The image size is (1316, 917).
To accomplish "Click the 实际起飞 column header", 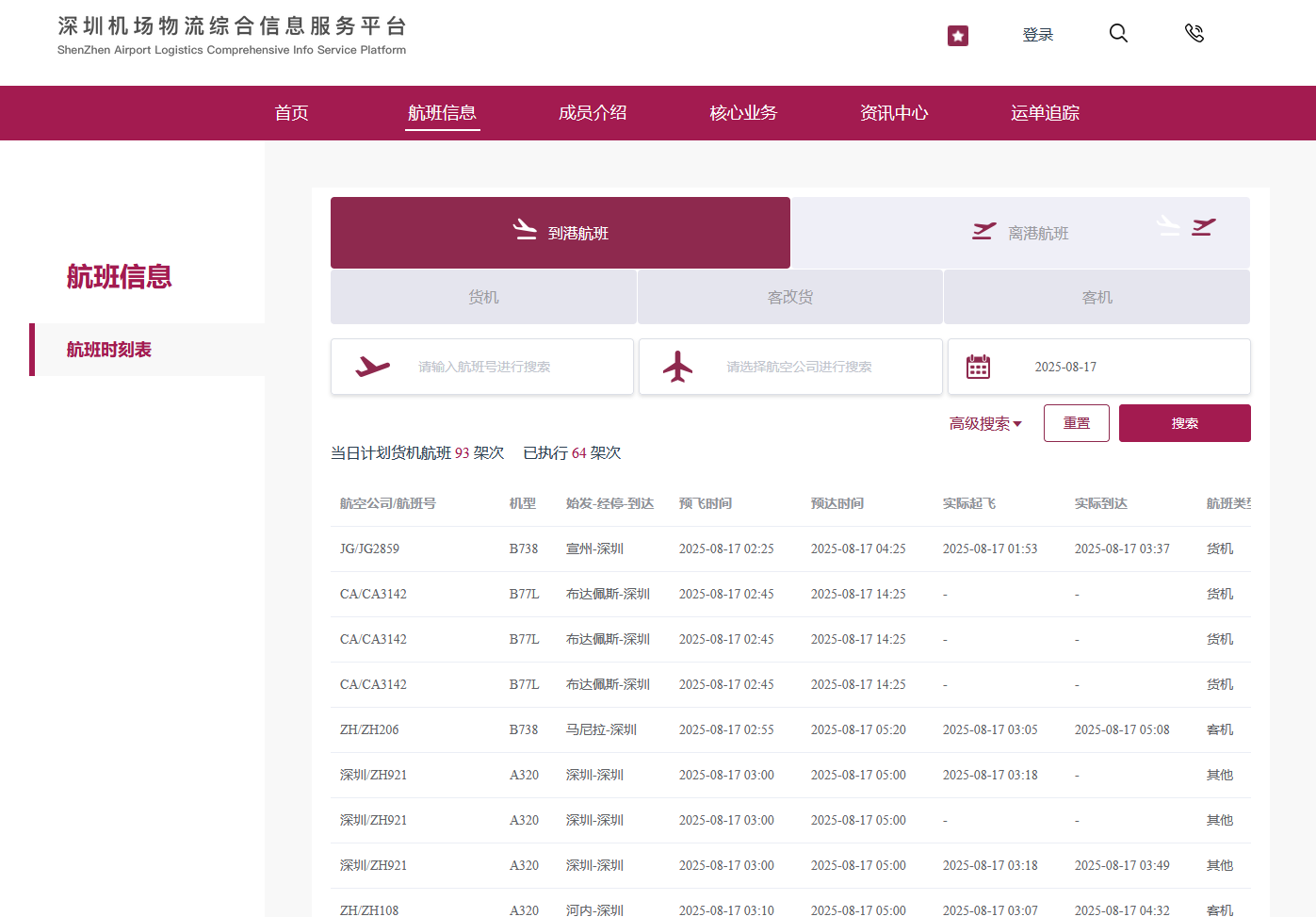I will 969,504.
